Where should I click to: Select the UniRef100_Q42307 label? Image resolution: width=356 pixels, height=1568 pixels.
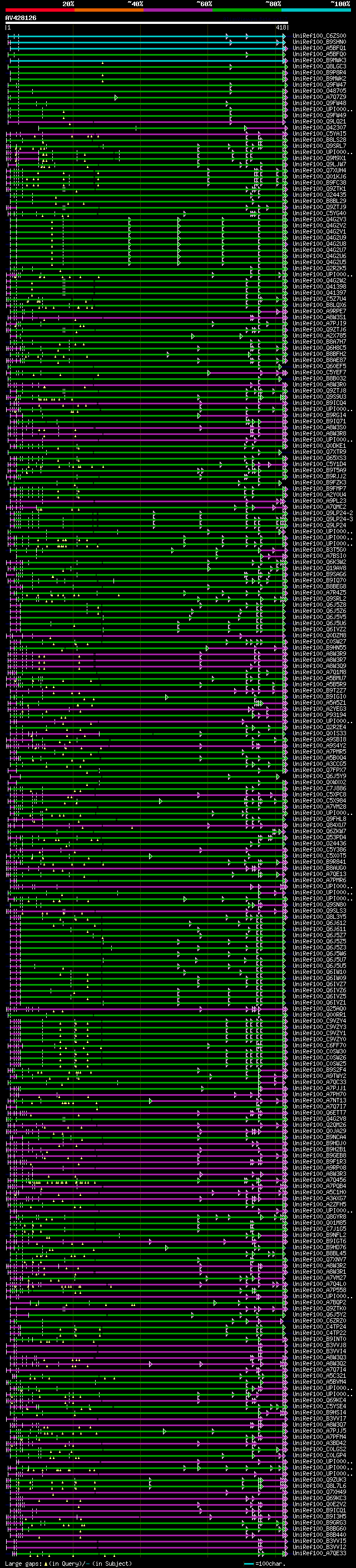pos(319,127)
